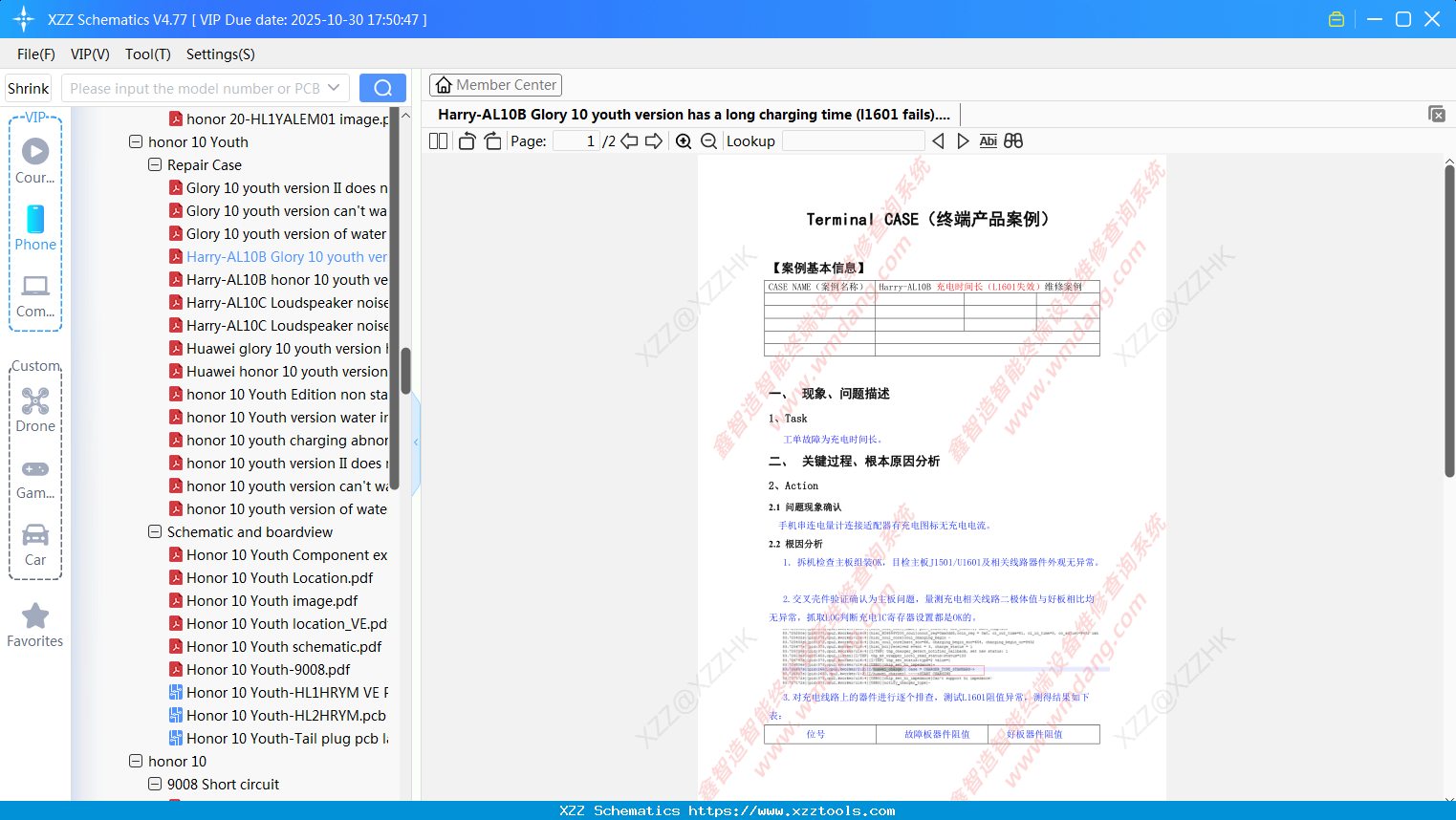Open 'Glory 10 youth version II does' PDF
This screenshot has width=1456, height=820.
pyautogui.click(x=279, y=187)
